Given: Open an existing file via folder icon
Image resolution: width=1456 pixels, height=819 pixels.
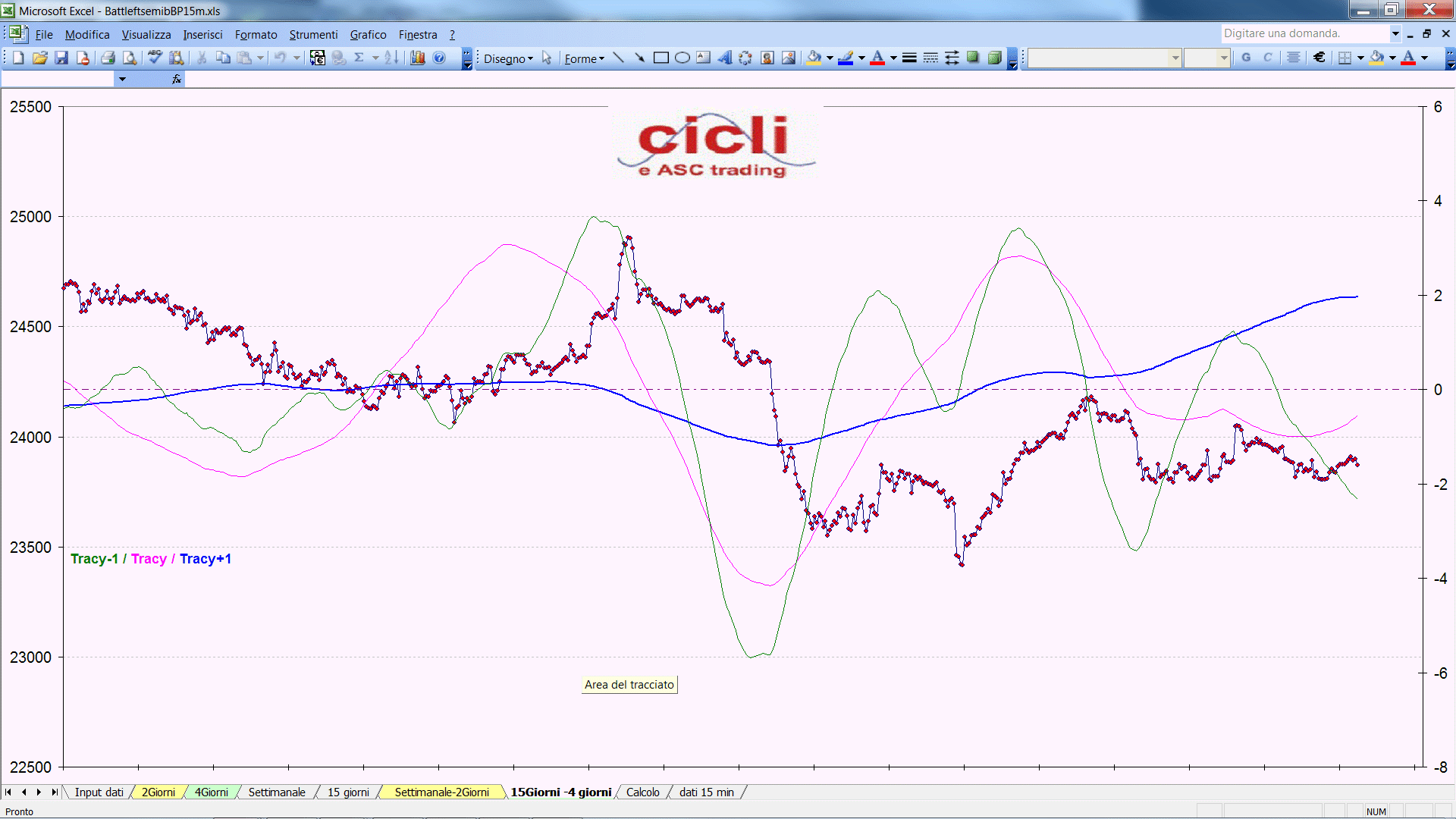Looking at the screenshot, I should point(40,58).
